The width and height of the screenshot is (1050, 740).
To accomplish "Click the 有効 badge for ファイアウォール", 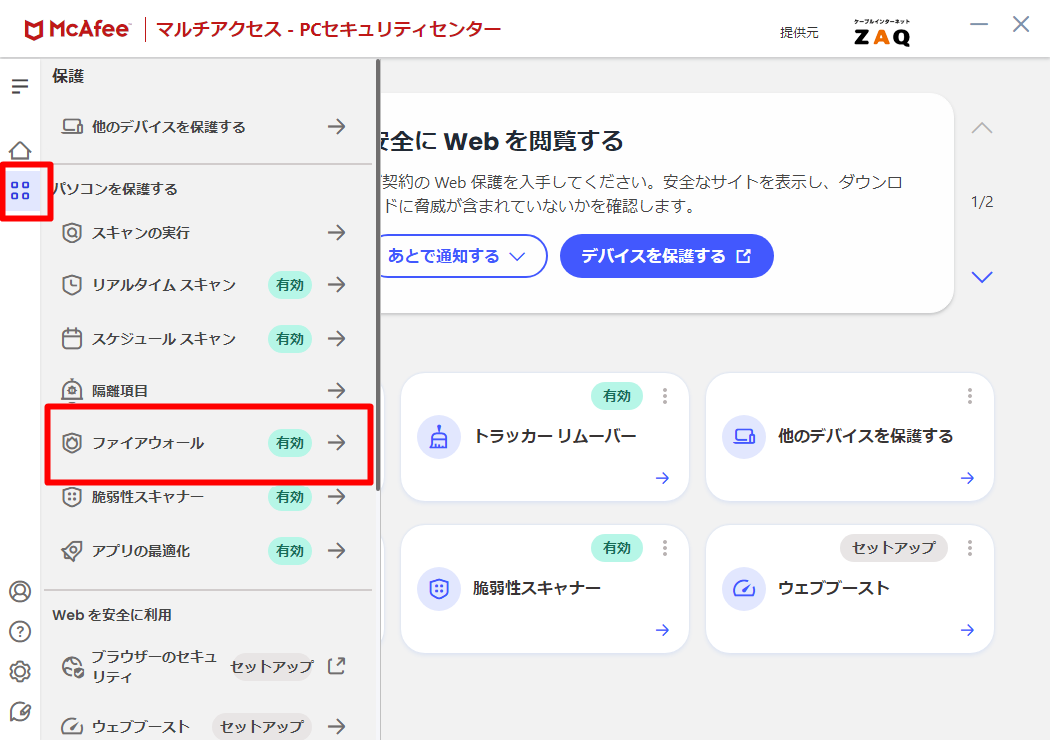I will coord(290,443).
